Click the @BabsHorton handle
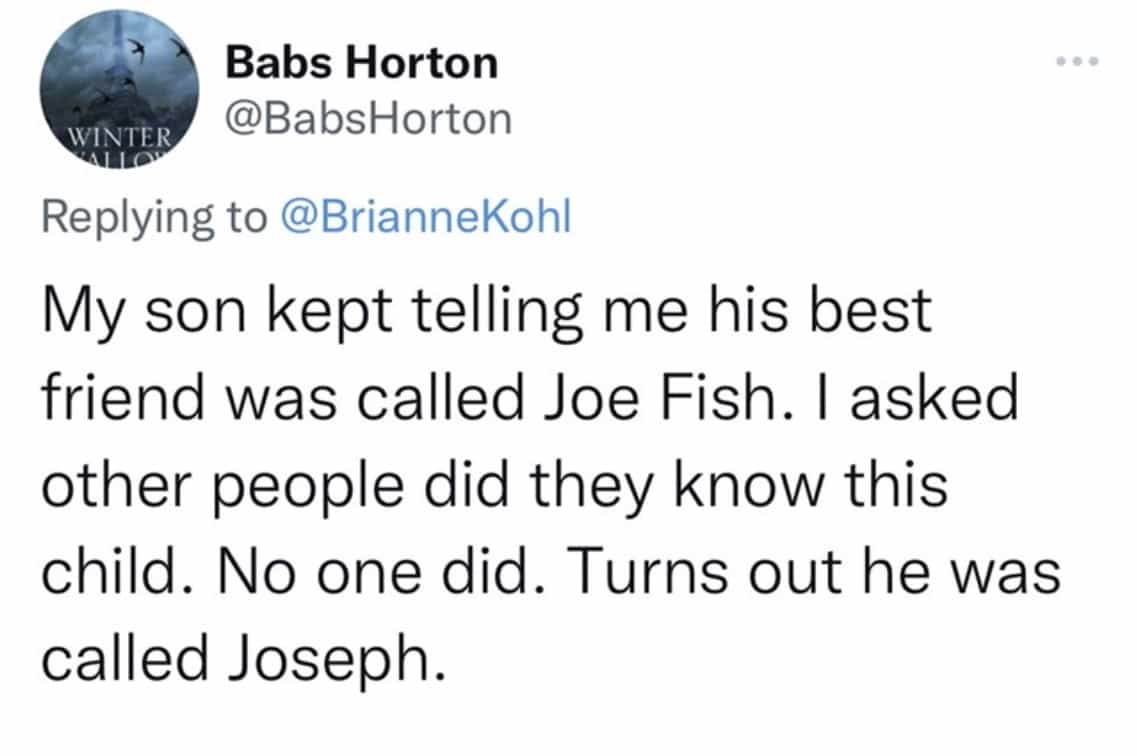 [369, 119]
